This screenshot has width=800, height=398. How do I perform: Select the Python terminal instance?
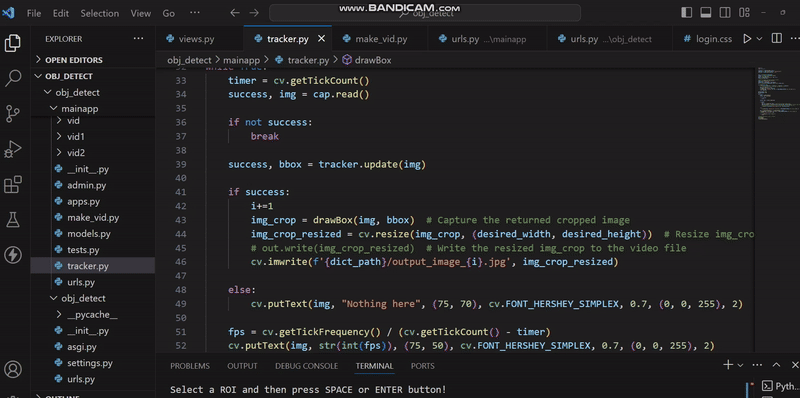point(780,386)
